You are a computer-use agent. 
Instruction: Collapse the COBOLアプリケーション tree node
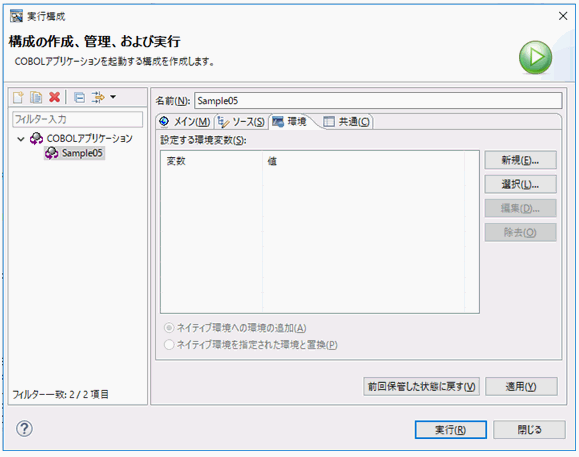click(21, 139)
